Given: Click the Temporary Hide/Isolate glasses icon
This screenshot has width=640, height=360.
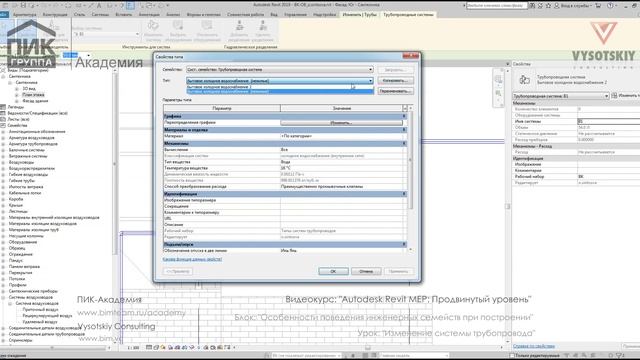Looking at the screenshot, I should point(192,347).
